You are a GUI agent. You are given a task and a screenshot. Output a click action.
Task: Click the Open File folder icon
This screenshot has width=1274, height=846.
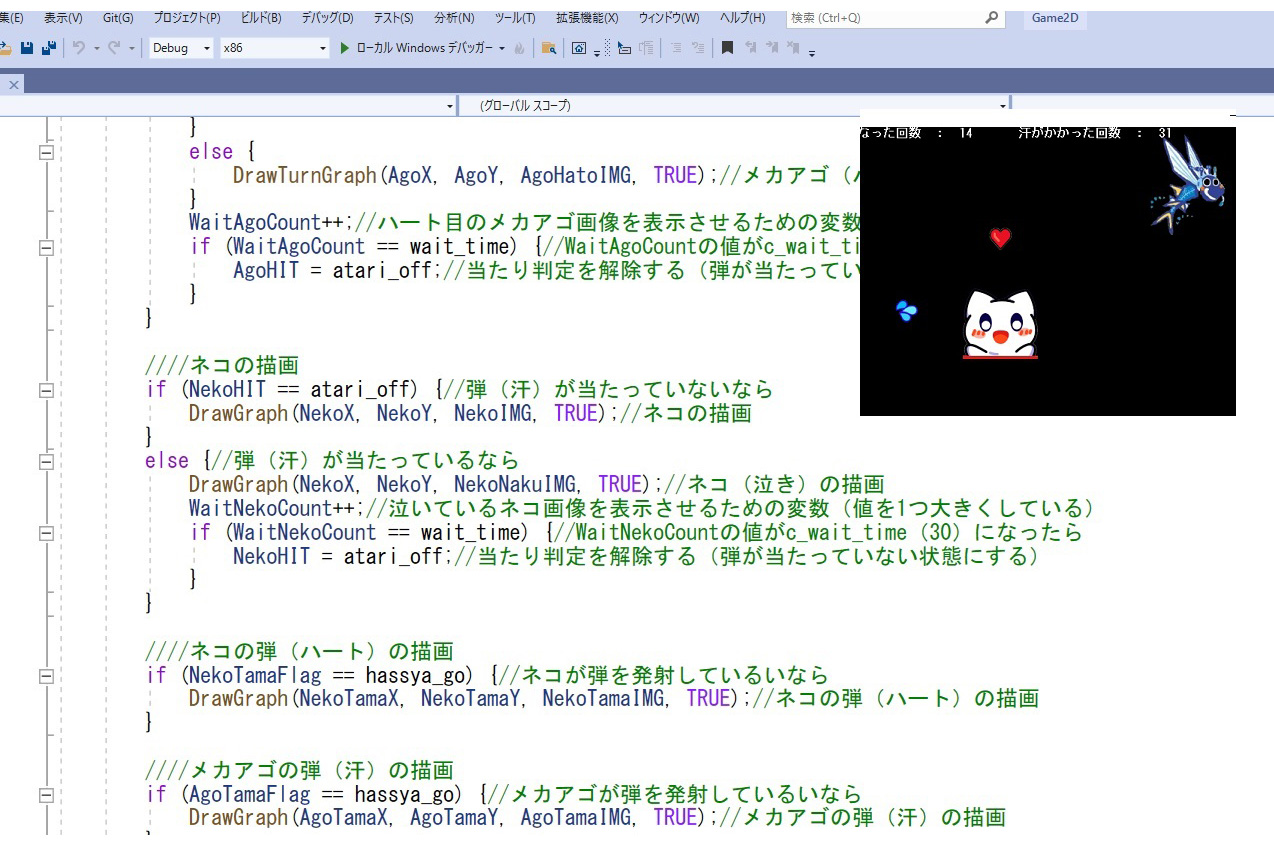point(5,48)
